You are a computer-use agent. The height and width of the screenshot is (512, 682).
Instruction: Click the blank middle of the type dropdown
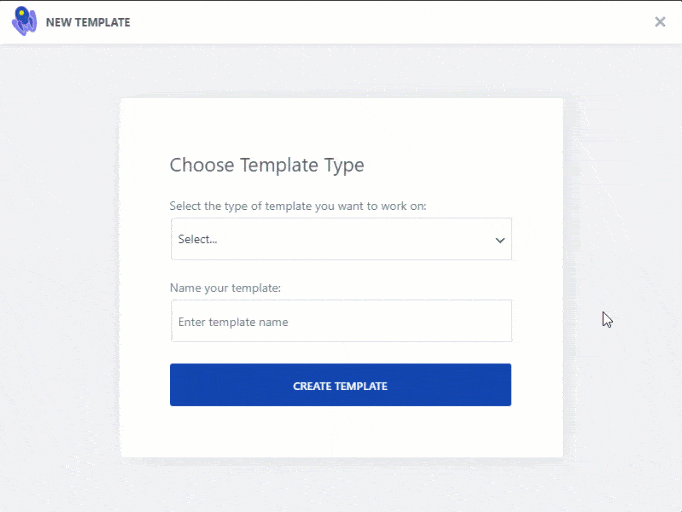[360, 240]
